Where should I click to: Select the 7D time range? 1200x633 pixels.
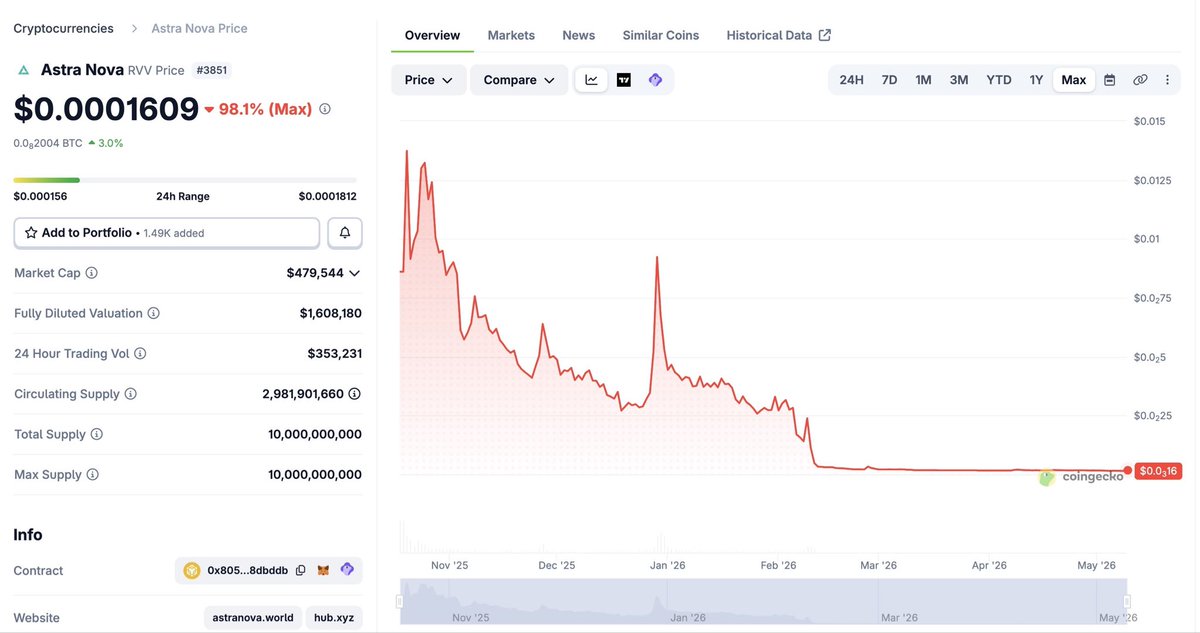click(889, 80)
